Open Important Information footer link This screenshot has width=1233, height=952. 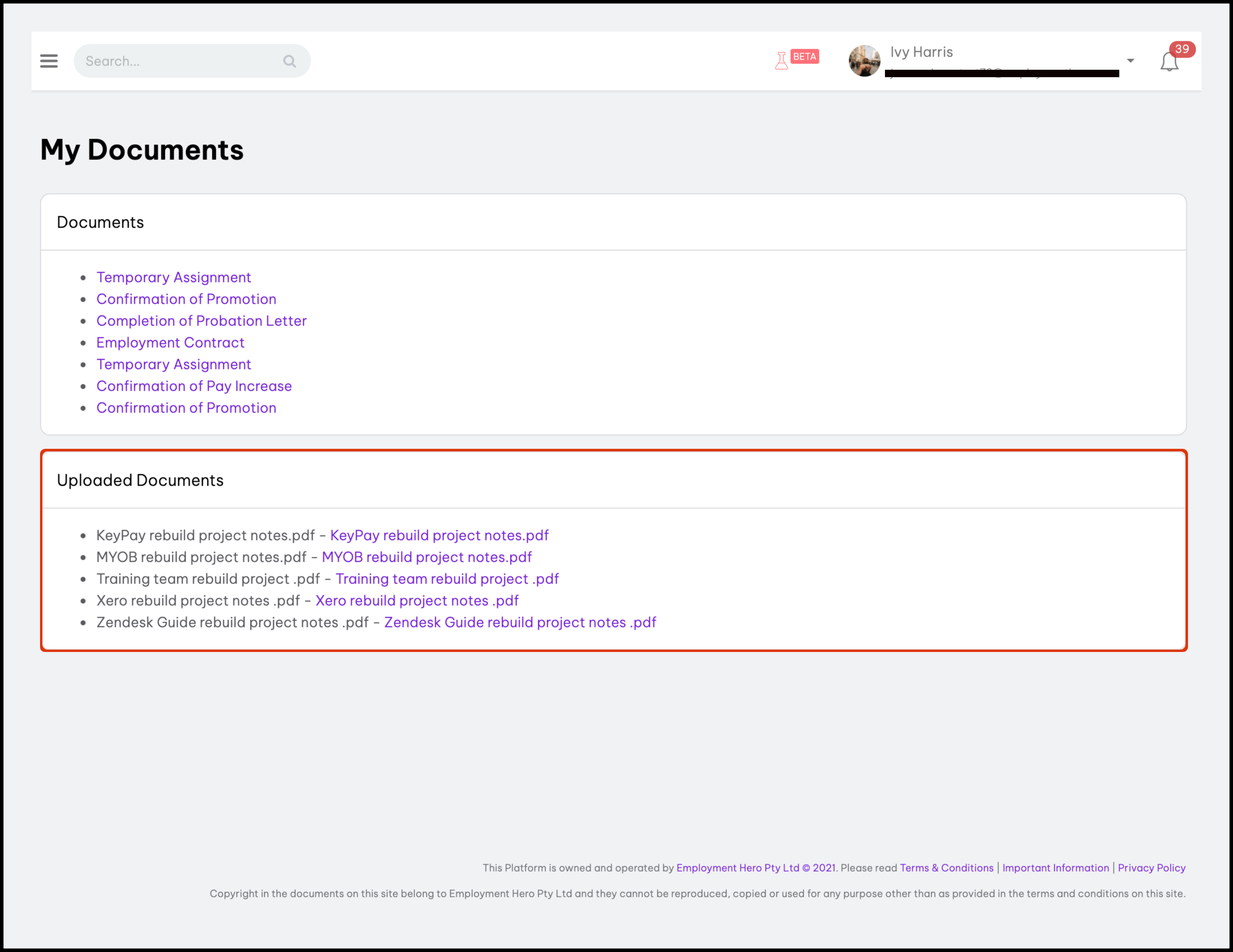[1056, 868]
